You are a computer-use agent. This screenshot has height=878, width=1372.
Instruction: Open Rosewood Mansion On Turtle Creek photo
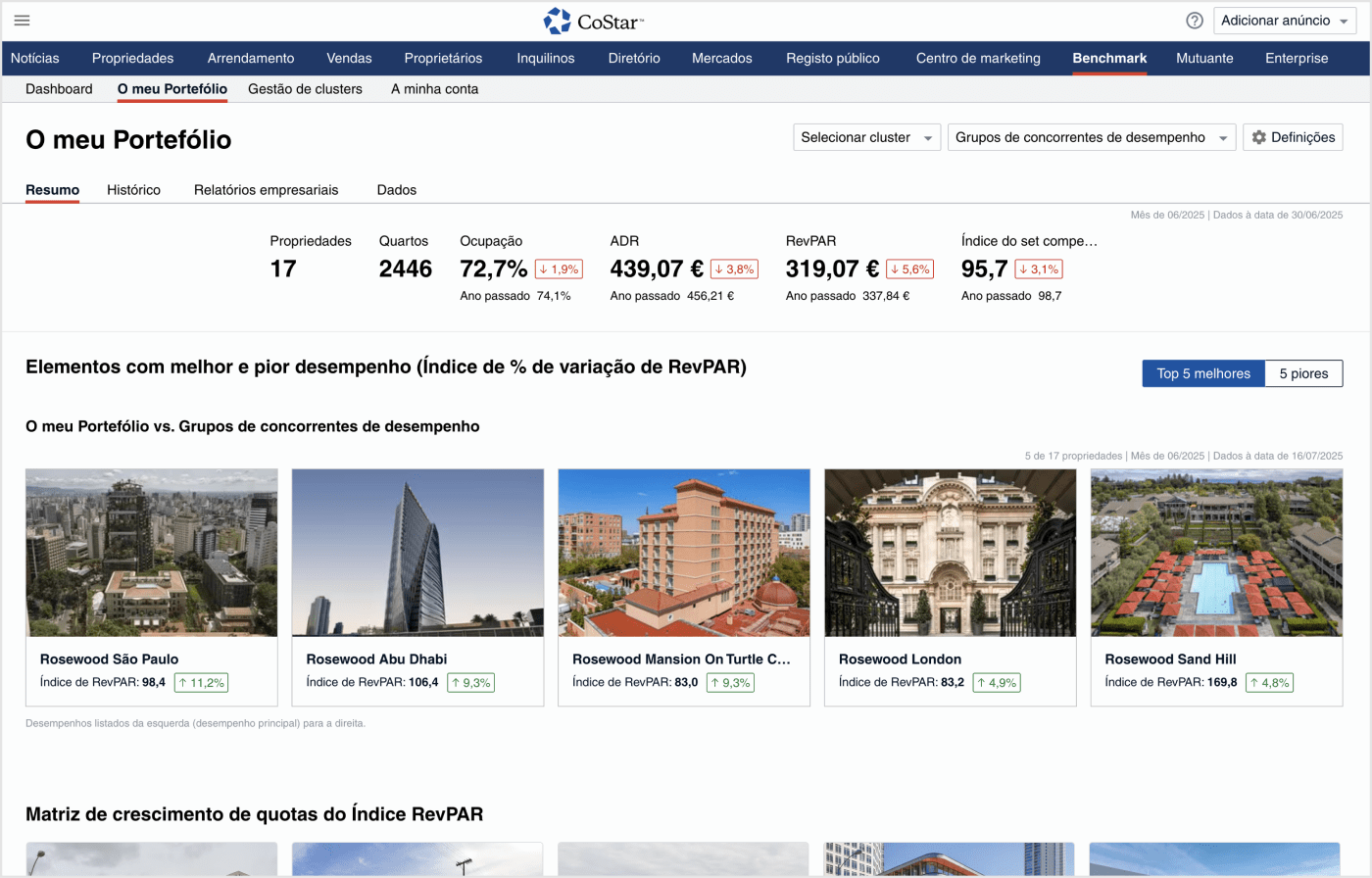pos(684,553)
